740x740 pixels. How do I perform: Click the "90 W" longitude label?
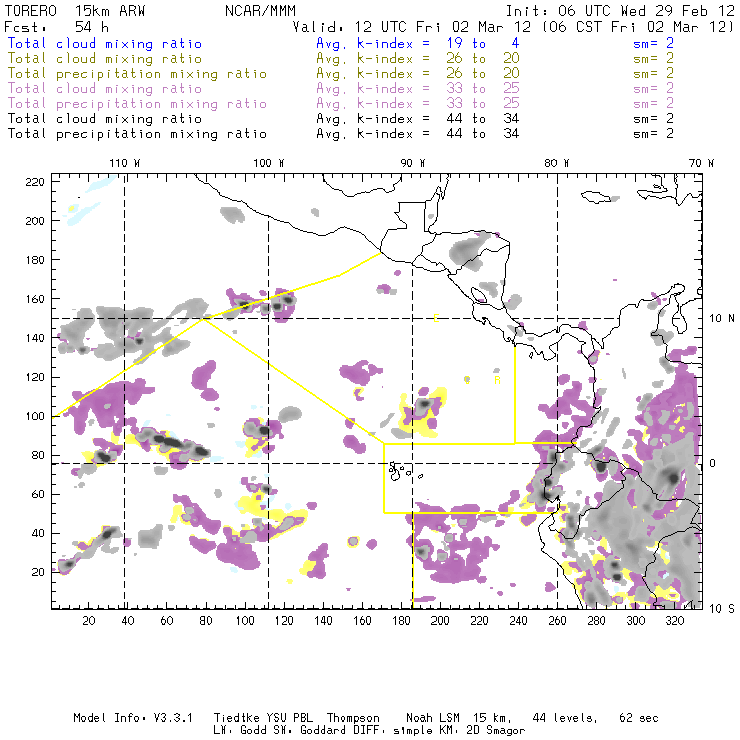[413, 163]
